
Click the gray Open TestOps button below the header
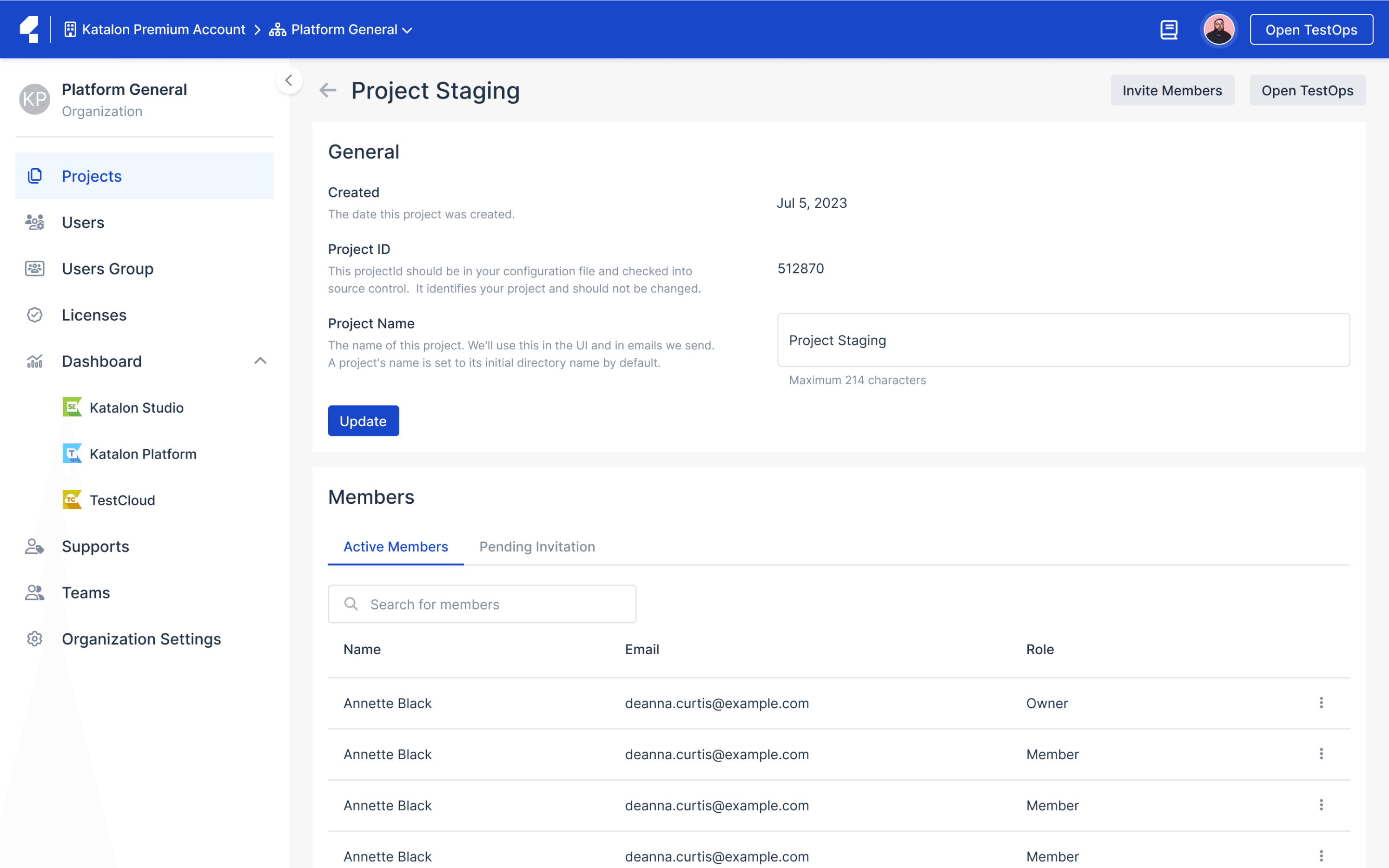[x=1308, y=90]
